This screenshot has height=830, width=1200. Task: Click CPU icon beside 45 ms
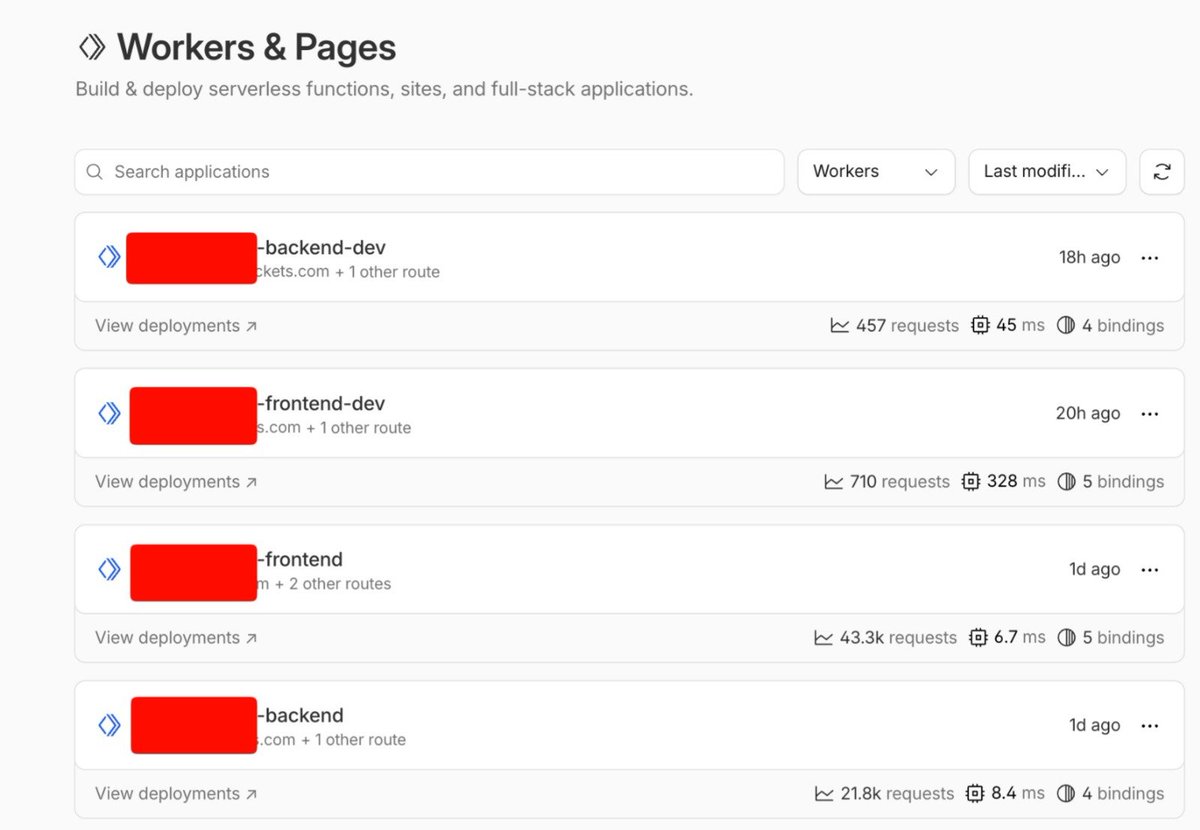[980, 325]
